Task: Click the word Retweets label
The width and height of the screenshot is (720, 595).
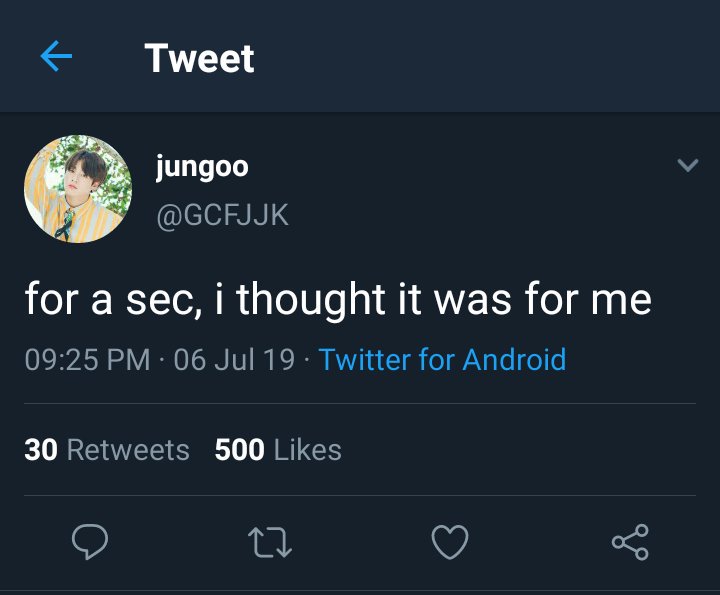Action: point(128,449)
